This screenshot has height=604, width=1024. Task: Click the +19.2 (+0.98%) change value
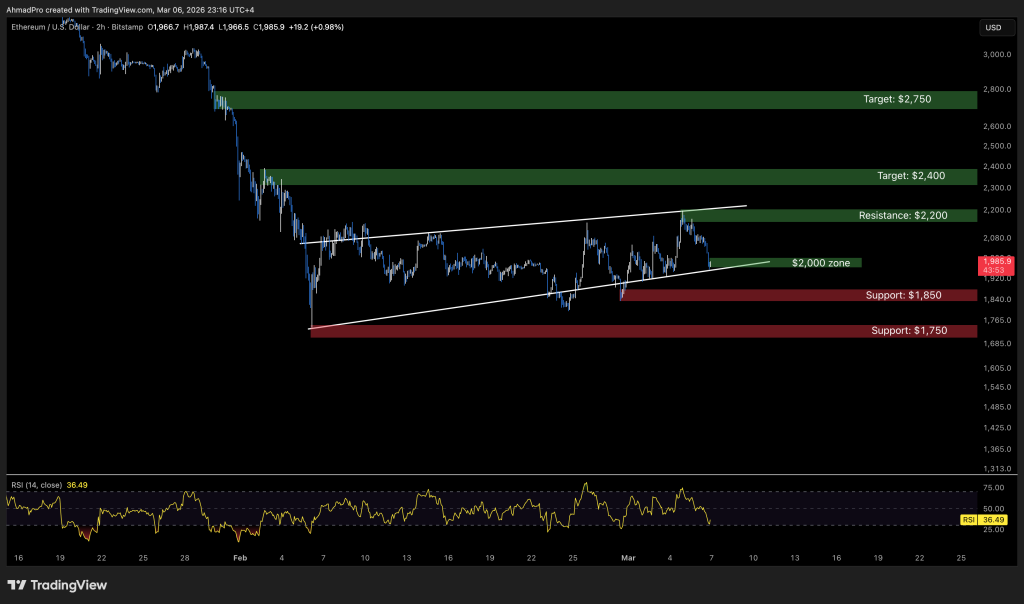point(316,27)
